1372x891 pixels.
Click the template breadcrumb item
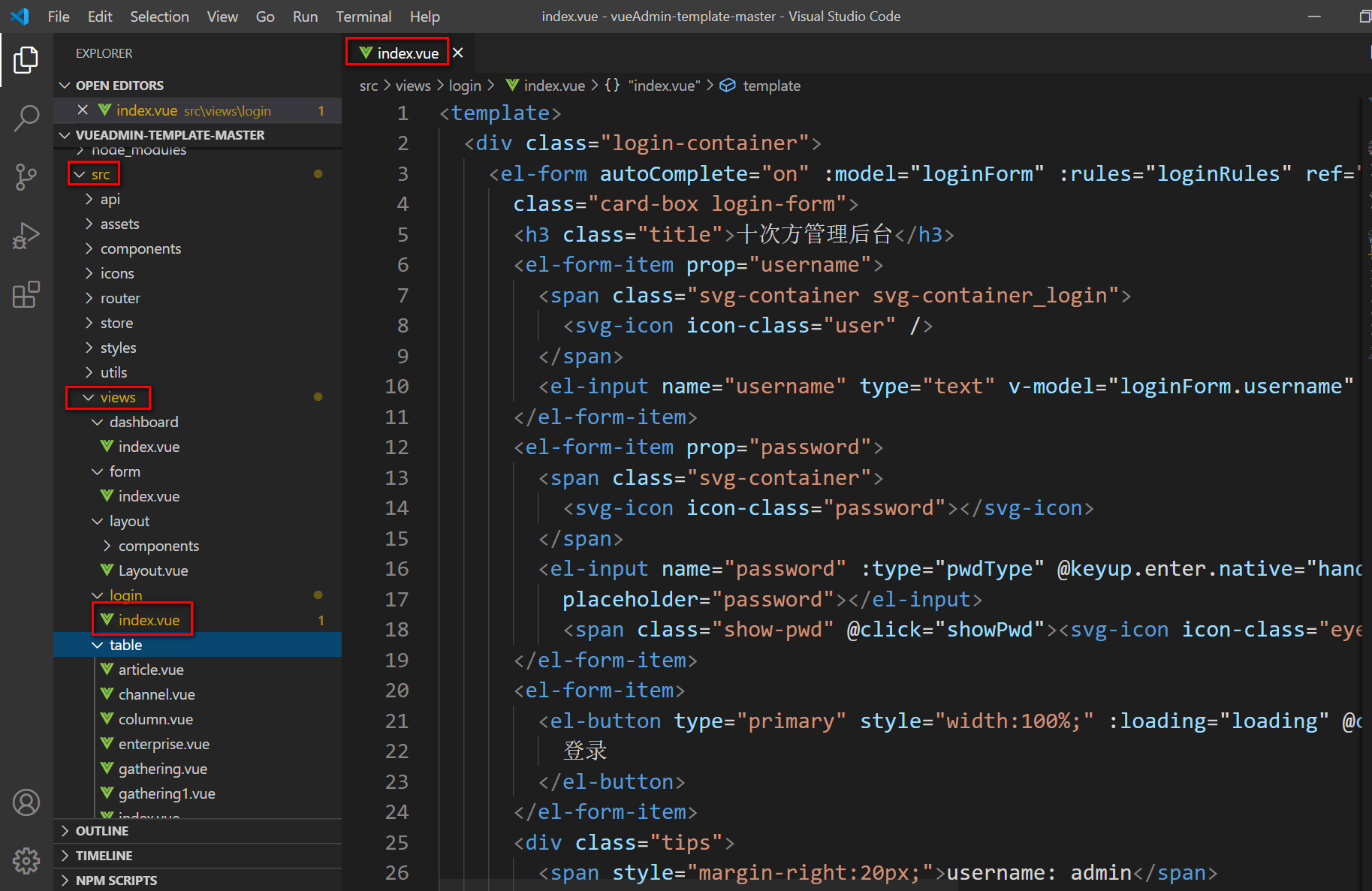(770, 86)
